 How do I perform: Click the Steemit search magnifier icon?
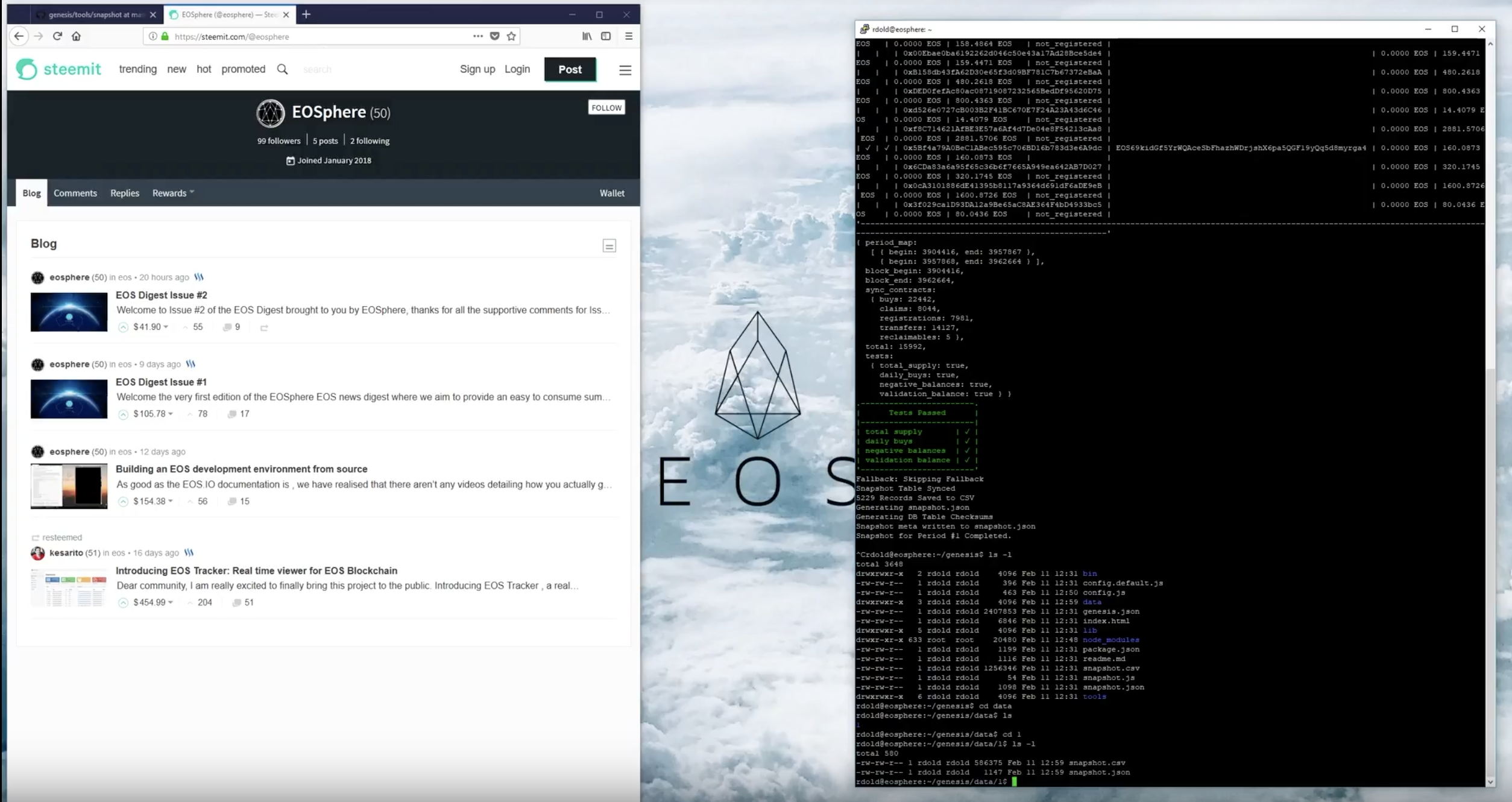[x=282, y=69]
